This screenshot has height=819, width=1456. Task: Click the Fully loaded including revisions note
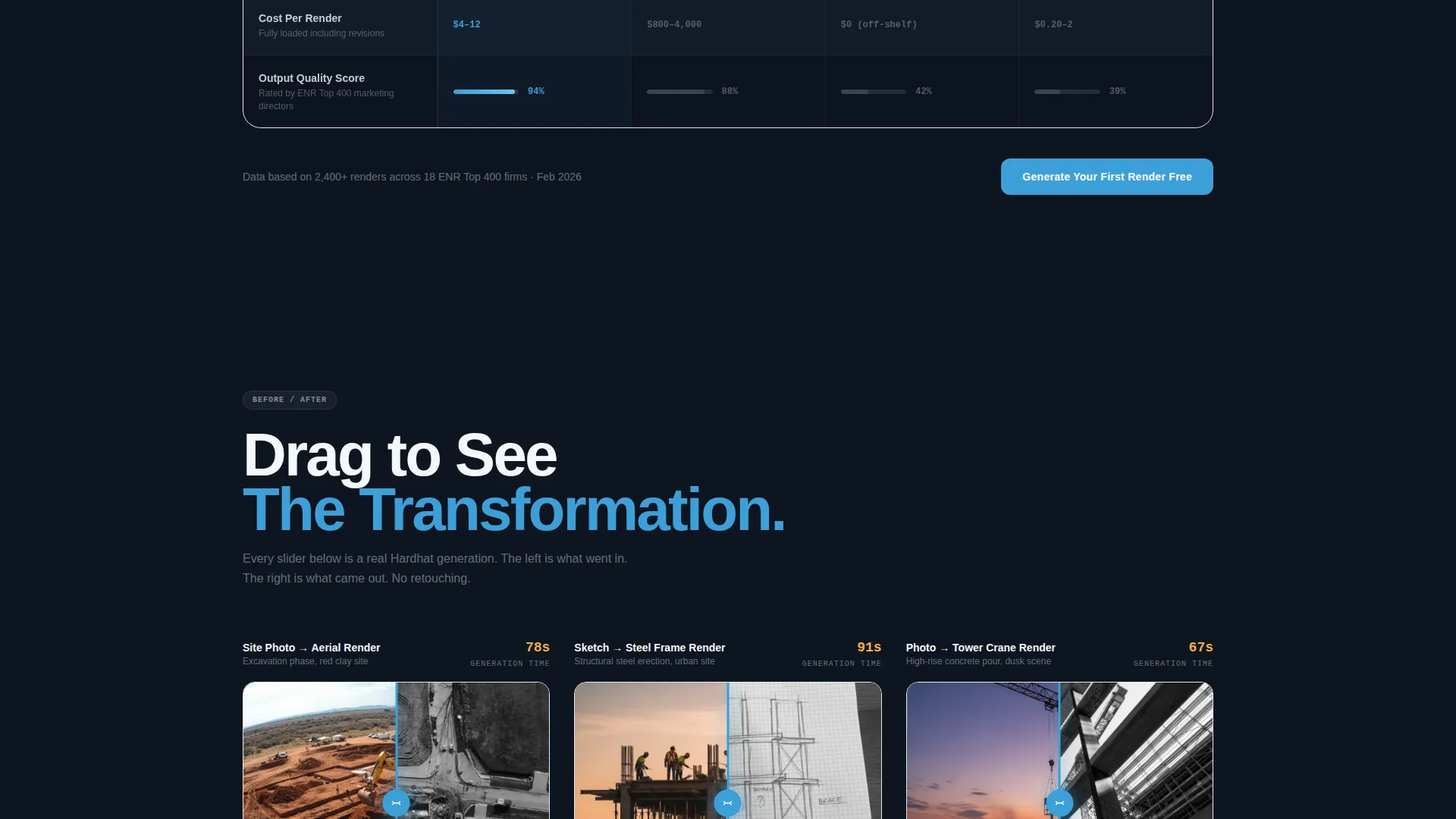[321, 33]
